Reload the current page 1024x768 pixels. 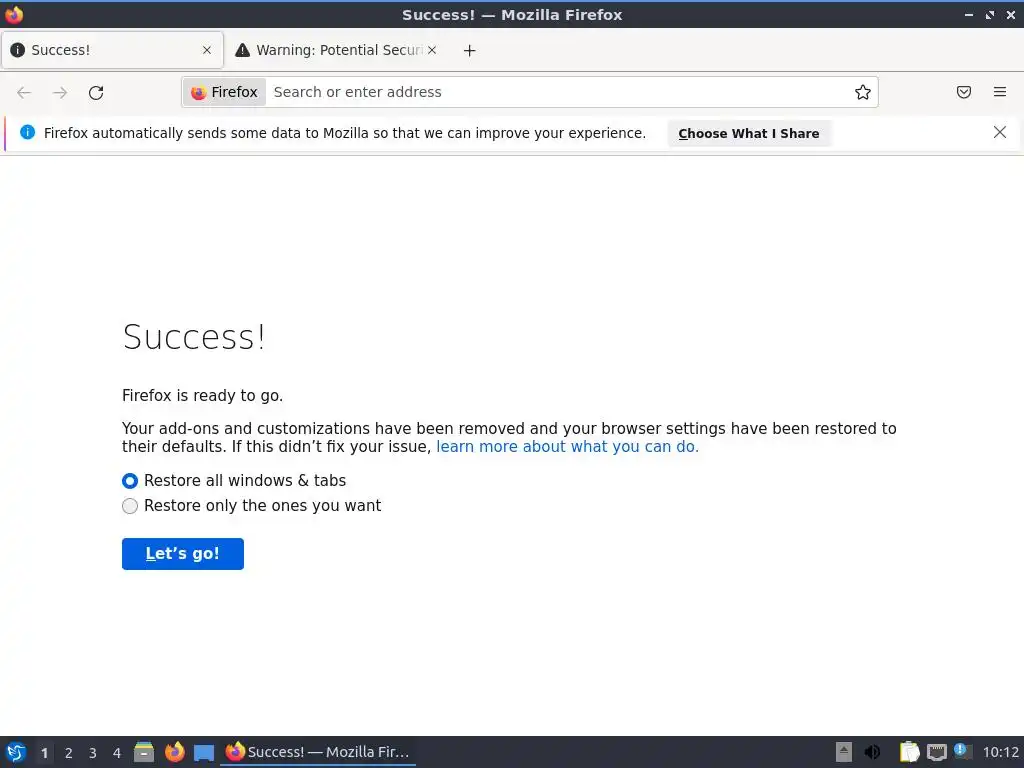tap(96, 93)
